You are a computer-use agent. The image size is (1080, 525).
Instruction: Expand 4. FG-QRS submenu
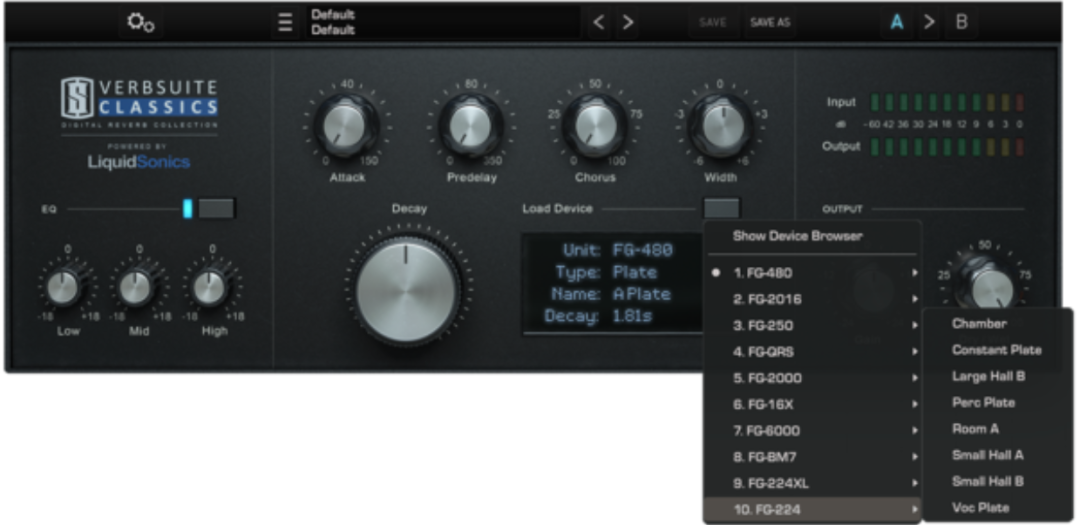(x=811, y=352)
